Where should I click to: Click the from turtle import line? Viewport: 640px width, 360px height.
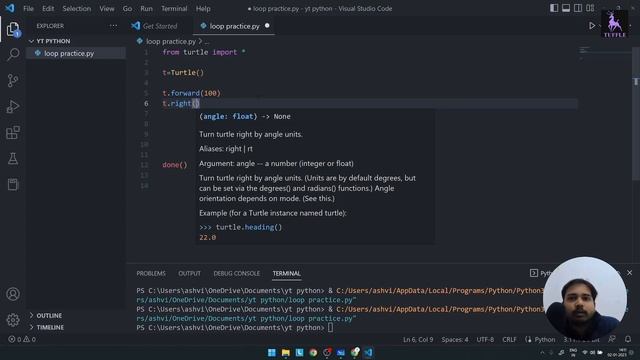point(204,52)
